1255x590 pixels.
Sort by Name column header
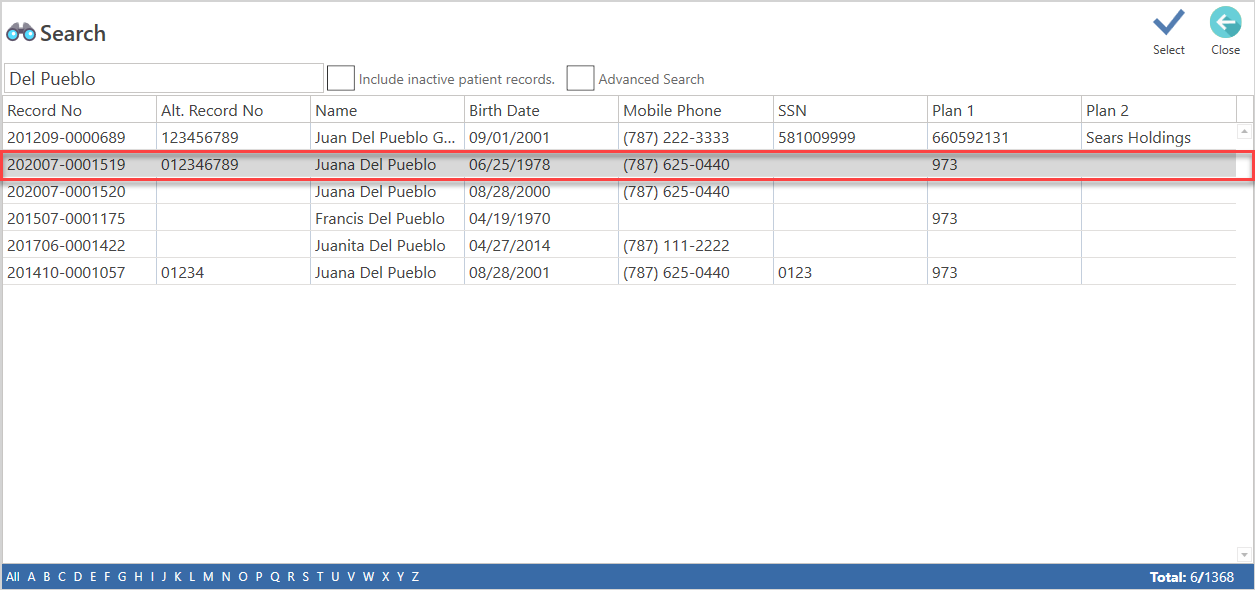(387, 110)
